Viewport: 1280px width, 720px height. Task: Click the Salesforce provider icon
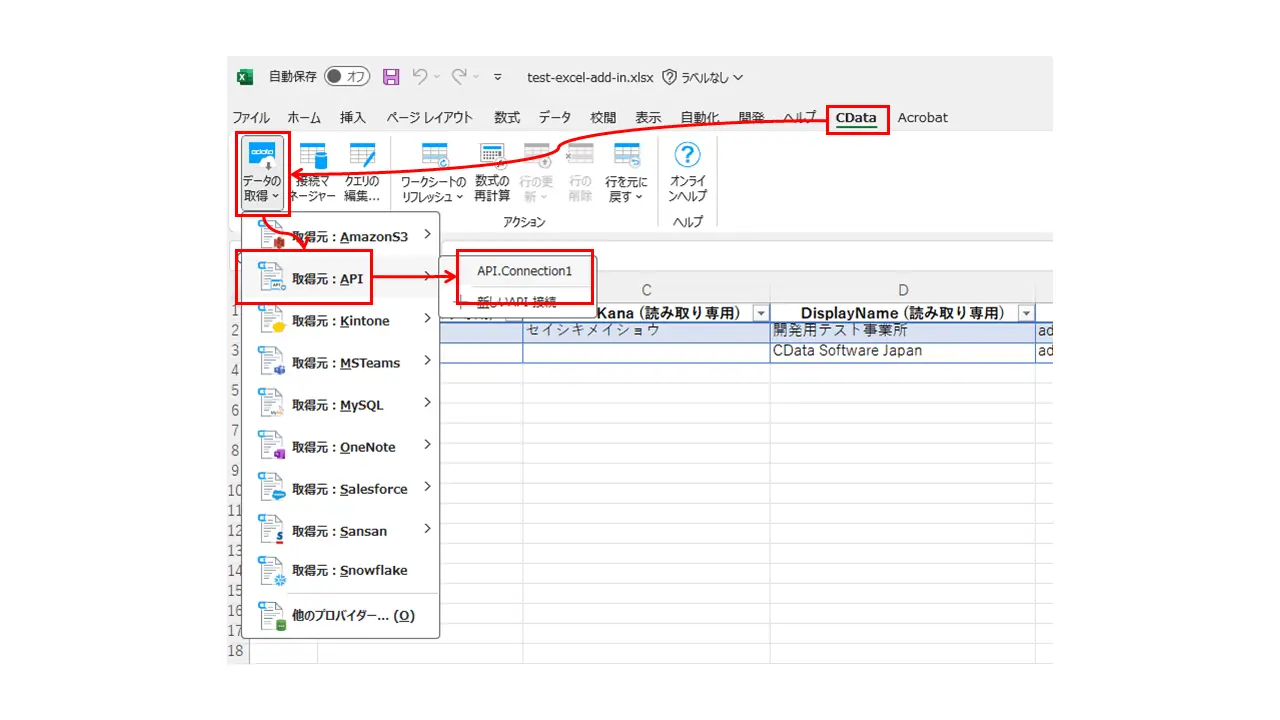271,489
